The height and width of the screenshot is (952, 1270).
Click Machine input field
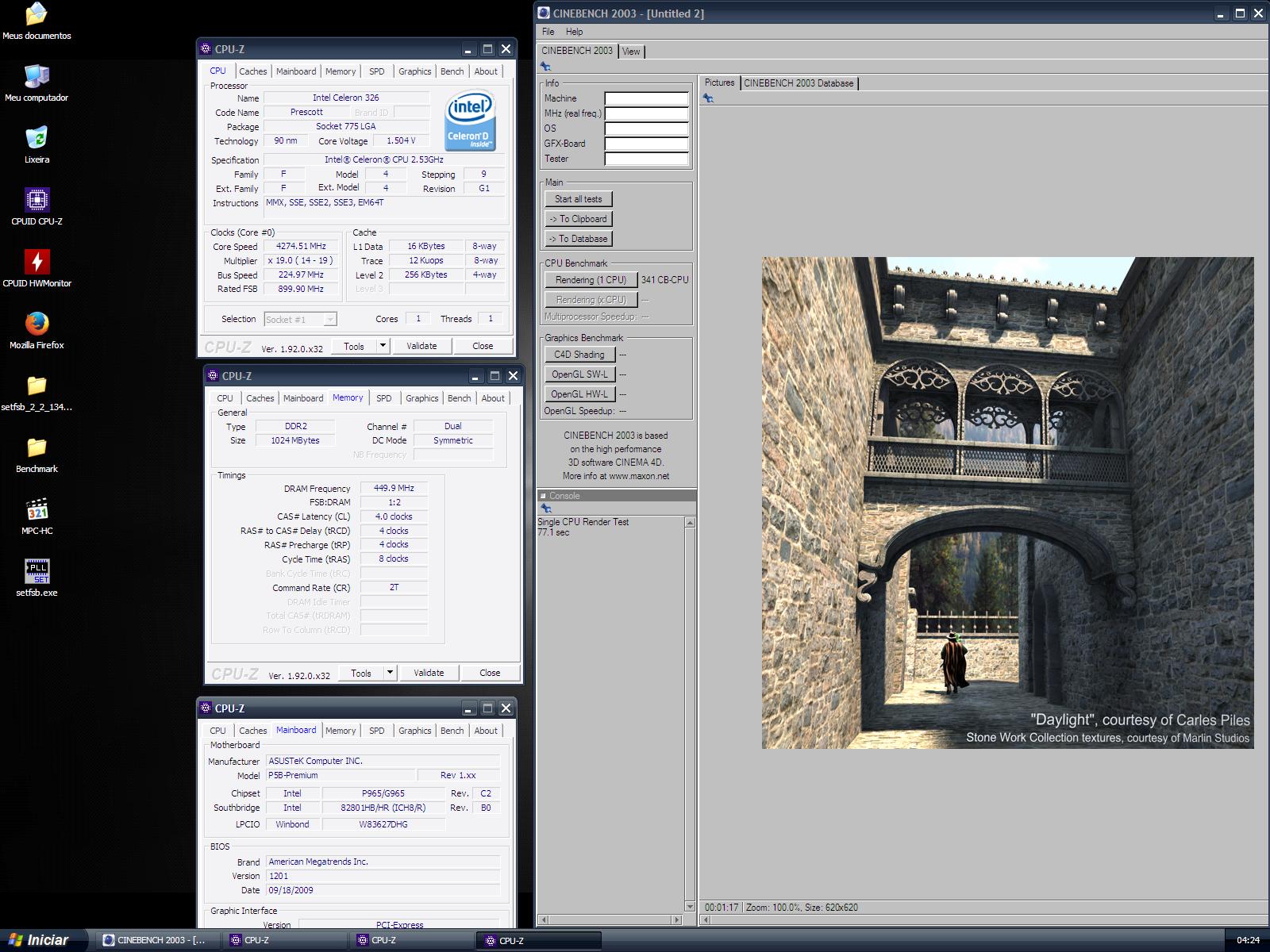tap(647, 98)
